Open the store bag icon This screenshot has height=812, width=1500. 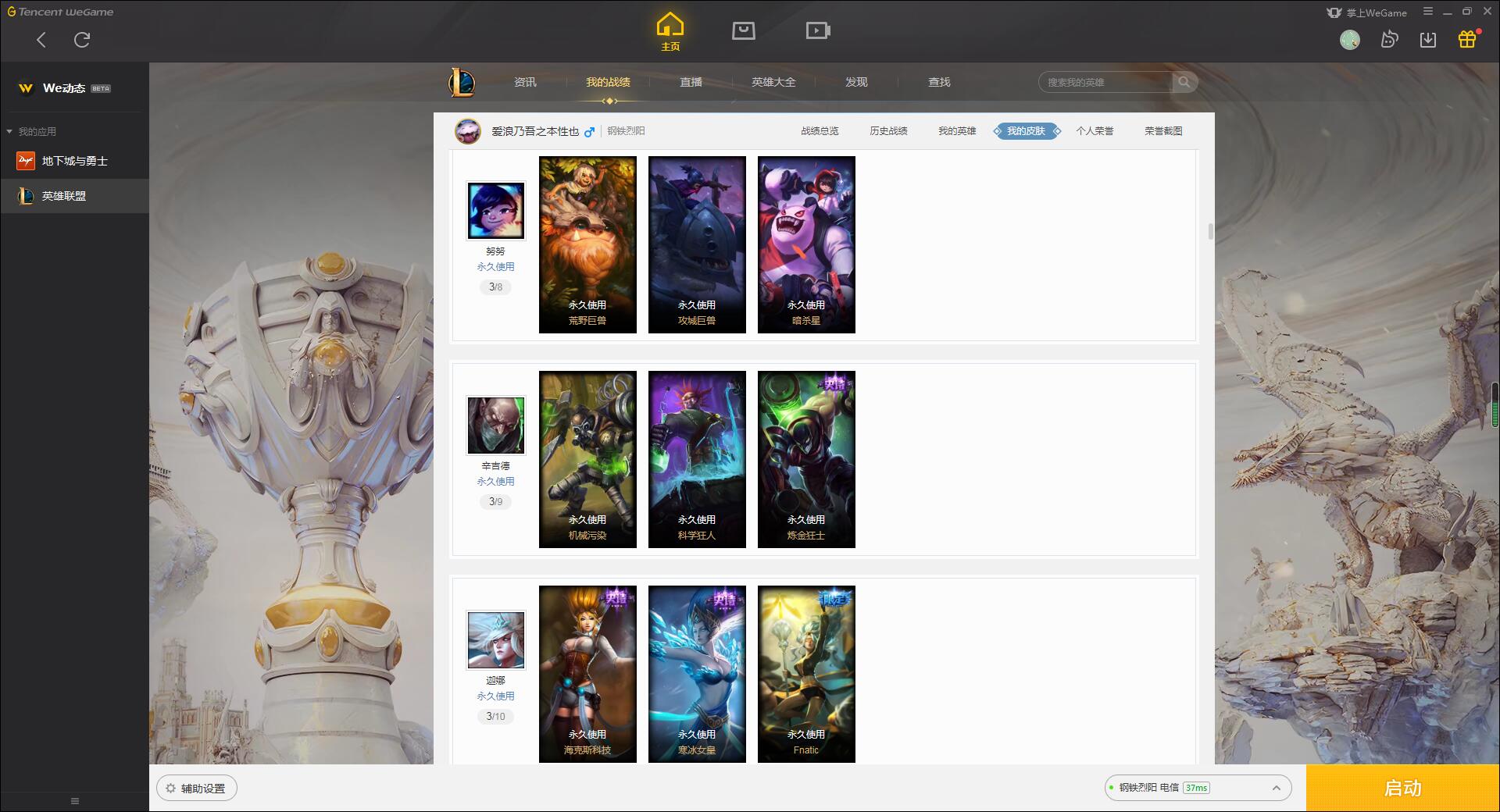(x=744, y=30)
